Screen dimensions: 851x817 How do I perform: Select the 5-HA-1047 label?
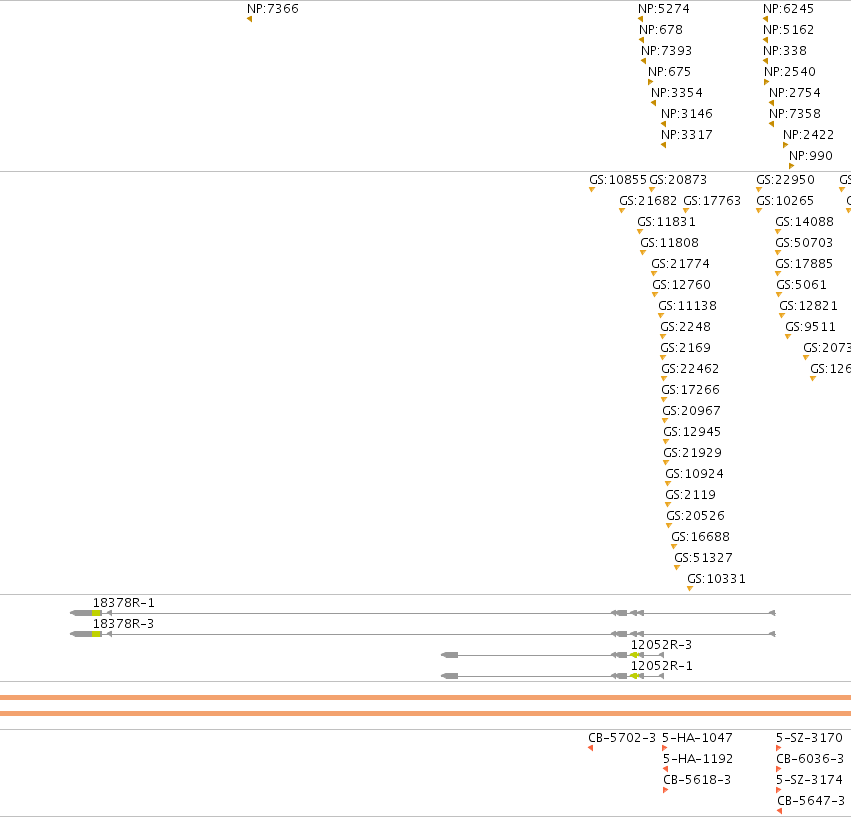(x=697, y=738)
